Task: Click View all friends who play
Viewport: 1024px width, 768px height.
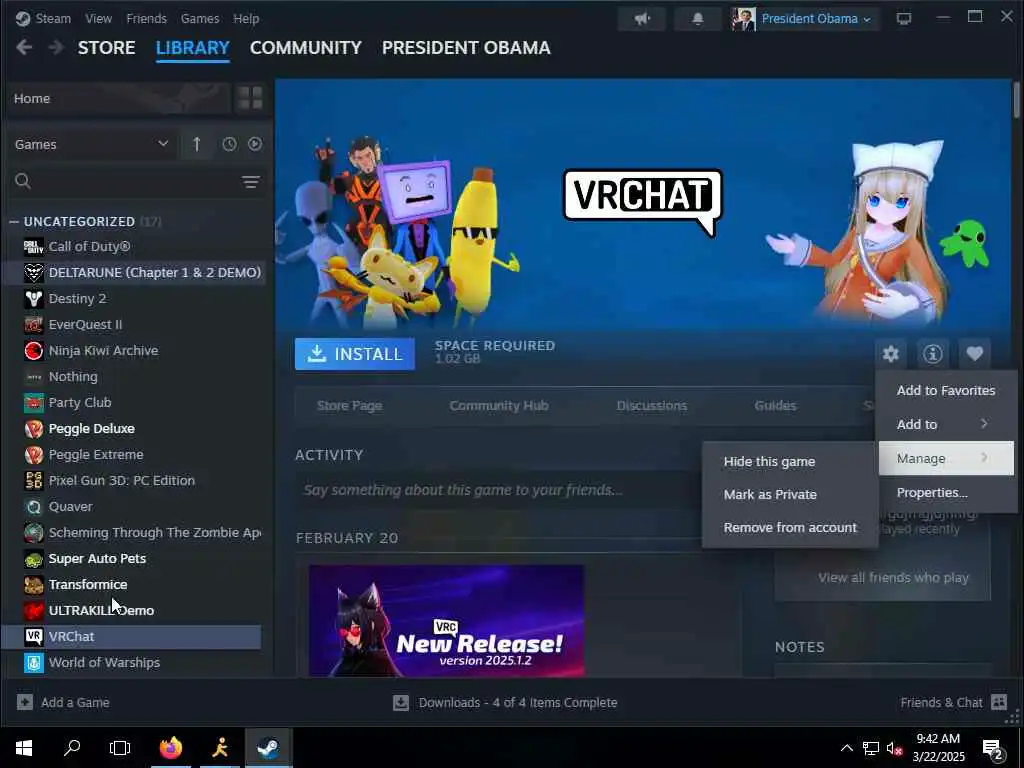Action: 893,577
